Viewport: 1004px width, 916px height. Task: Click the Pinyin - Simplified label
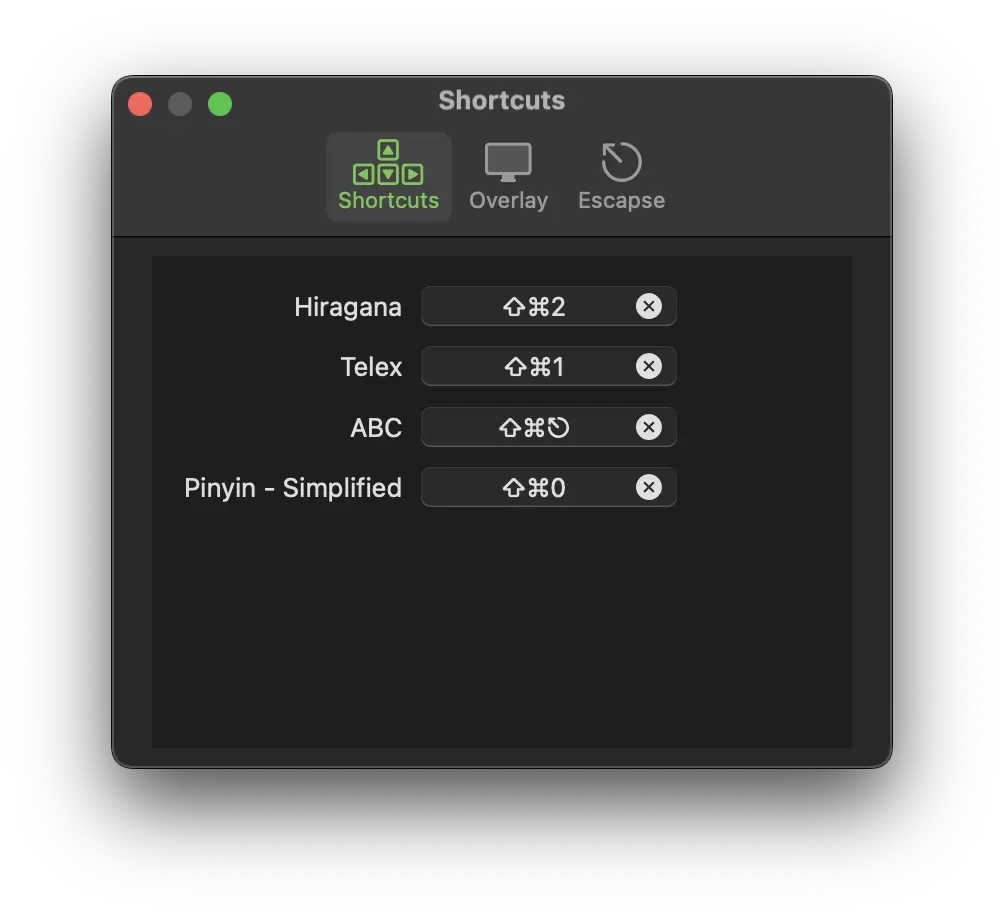[x=293, y=488]
